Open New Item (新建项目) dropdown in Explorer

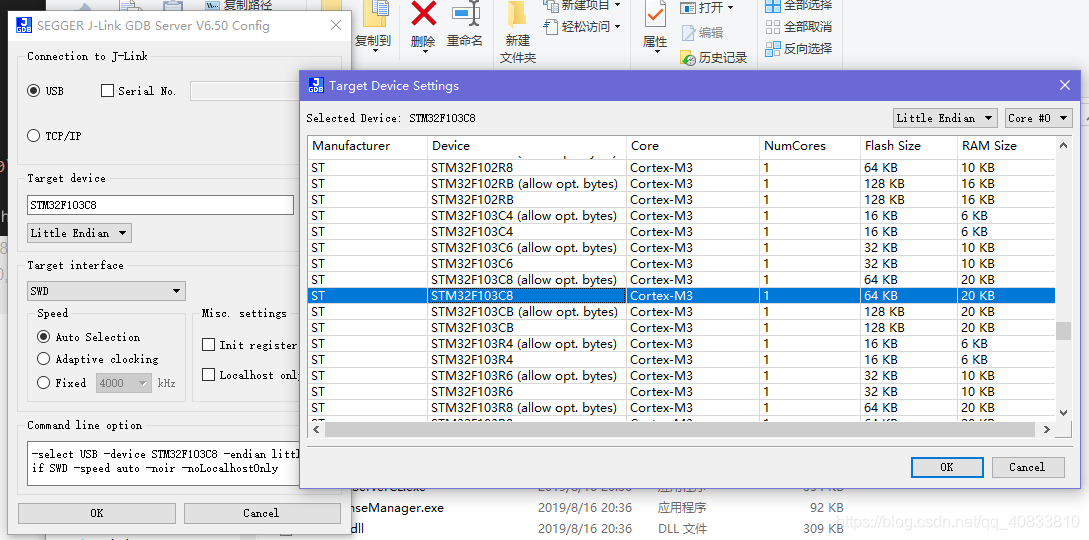point(582,6)
